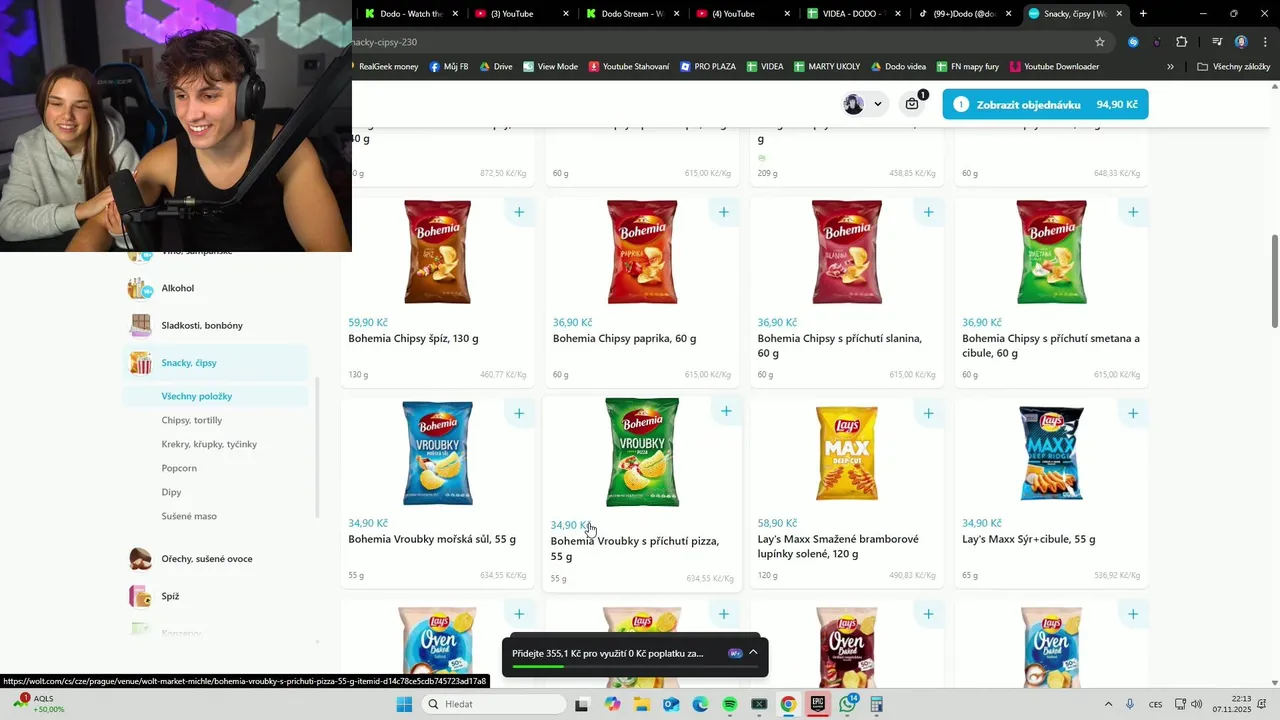
Task: Select Alkohol category in sidebar
Action: (x=215, y=288)
